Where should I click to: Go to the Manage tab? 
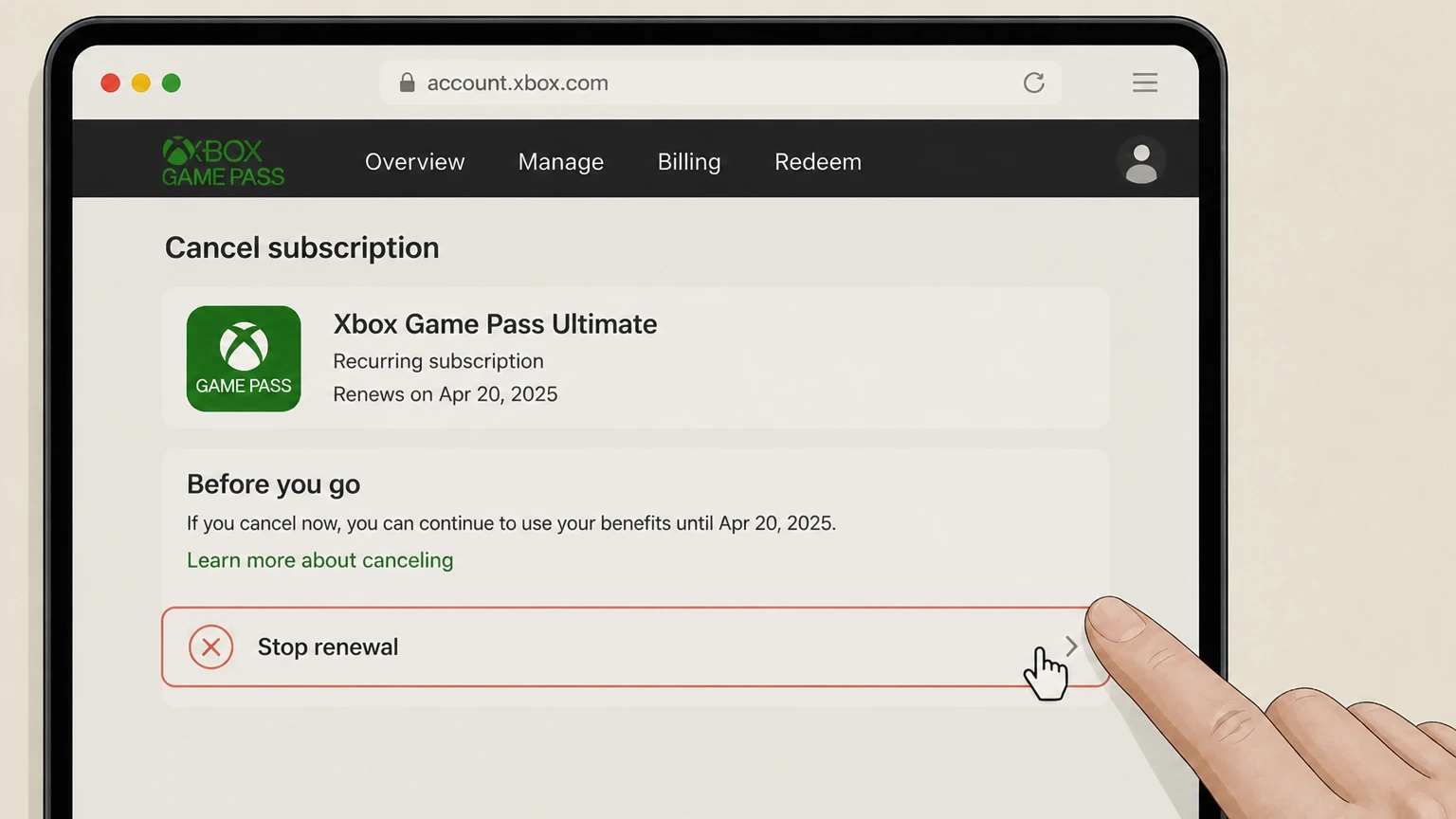pyautogui.click(x=561, y=162)
